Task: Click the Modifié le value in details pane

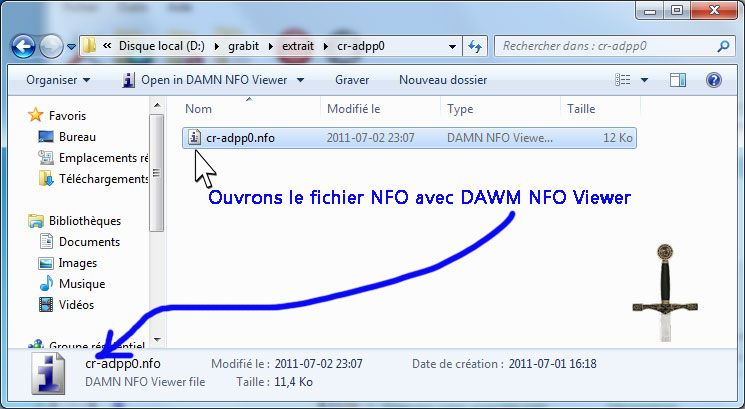Action: pos(318,364)
